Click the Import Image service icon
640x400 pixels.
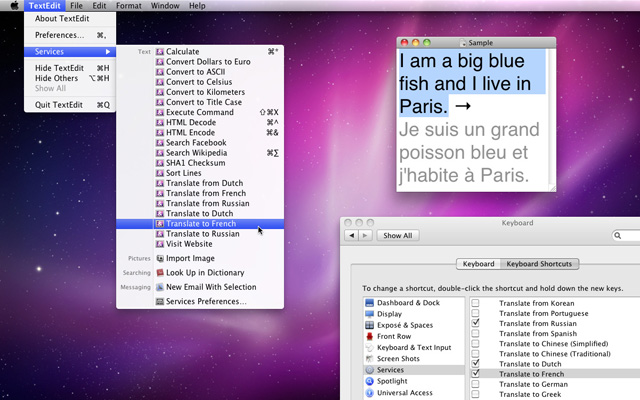pyautogui.click(x=160, y=258)
